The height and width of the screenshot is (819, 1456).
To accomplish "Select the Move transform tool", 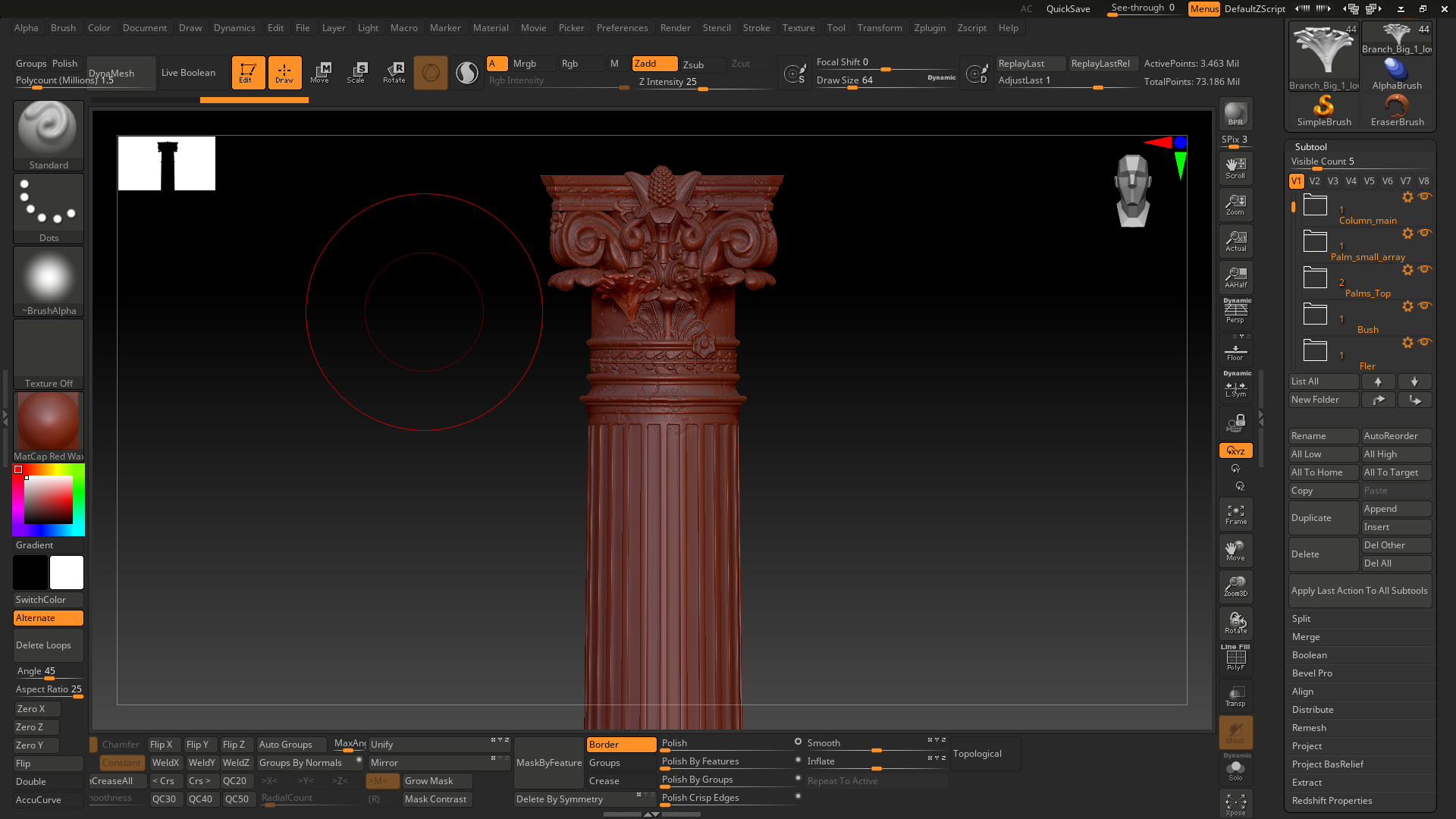I will pos(320,72).
